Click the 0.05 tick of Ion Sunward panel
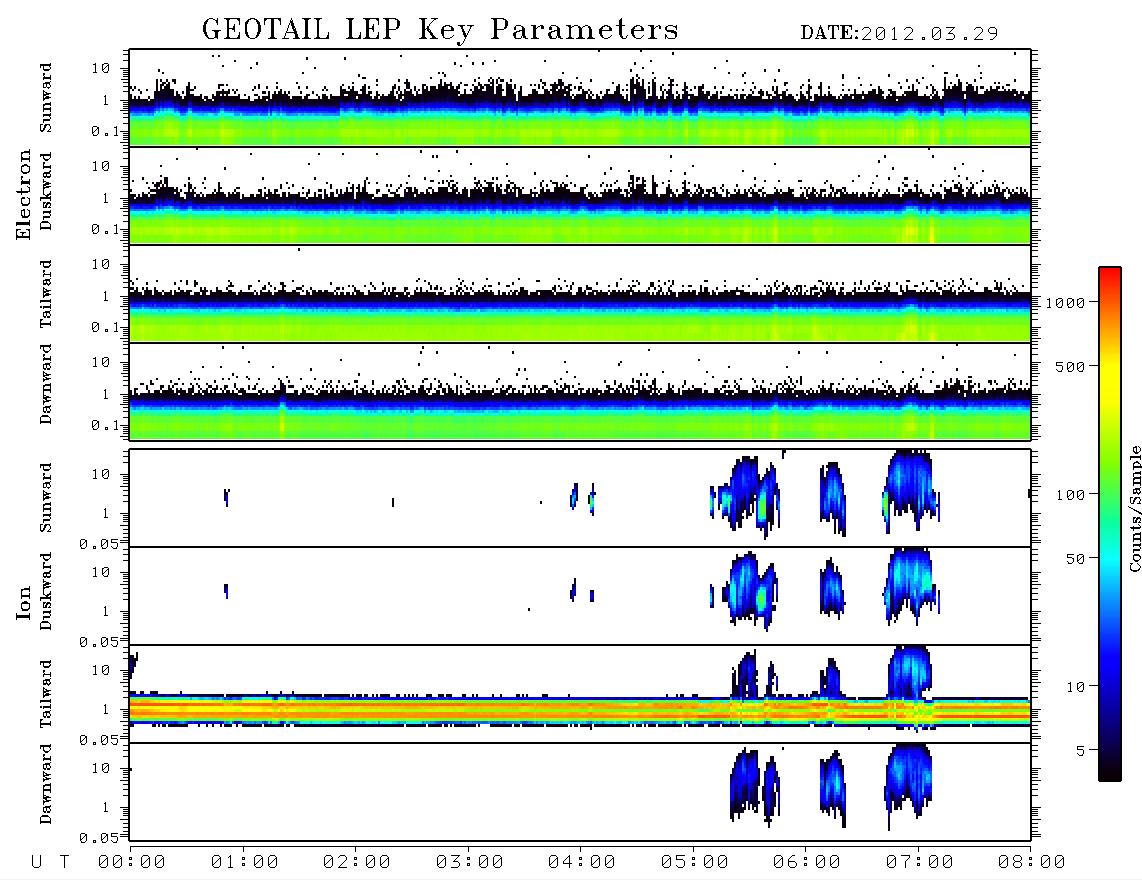1142x880 pixels. [x=98, y=543]
